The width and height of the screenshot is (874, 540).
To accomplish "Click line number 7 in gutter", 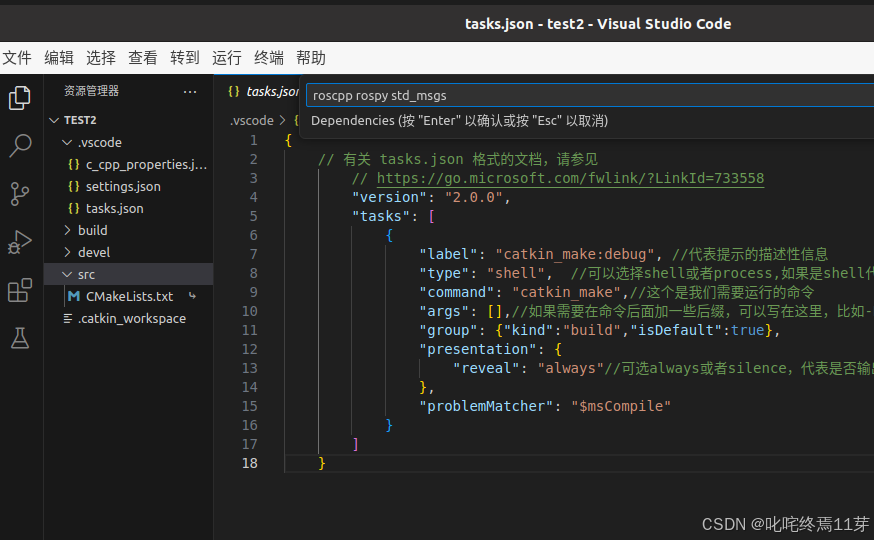I will [254, 254].
